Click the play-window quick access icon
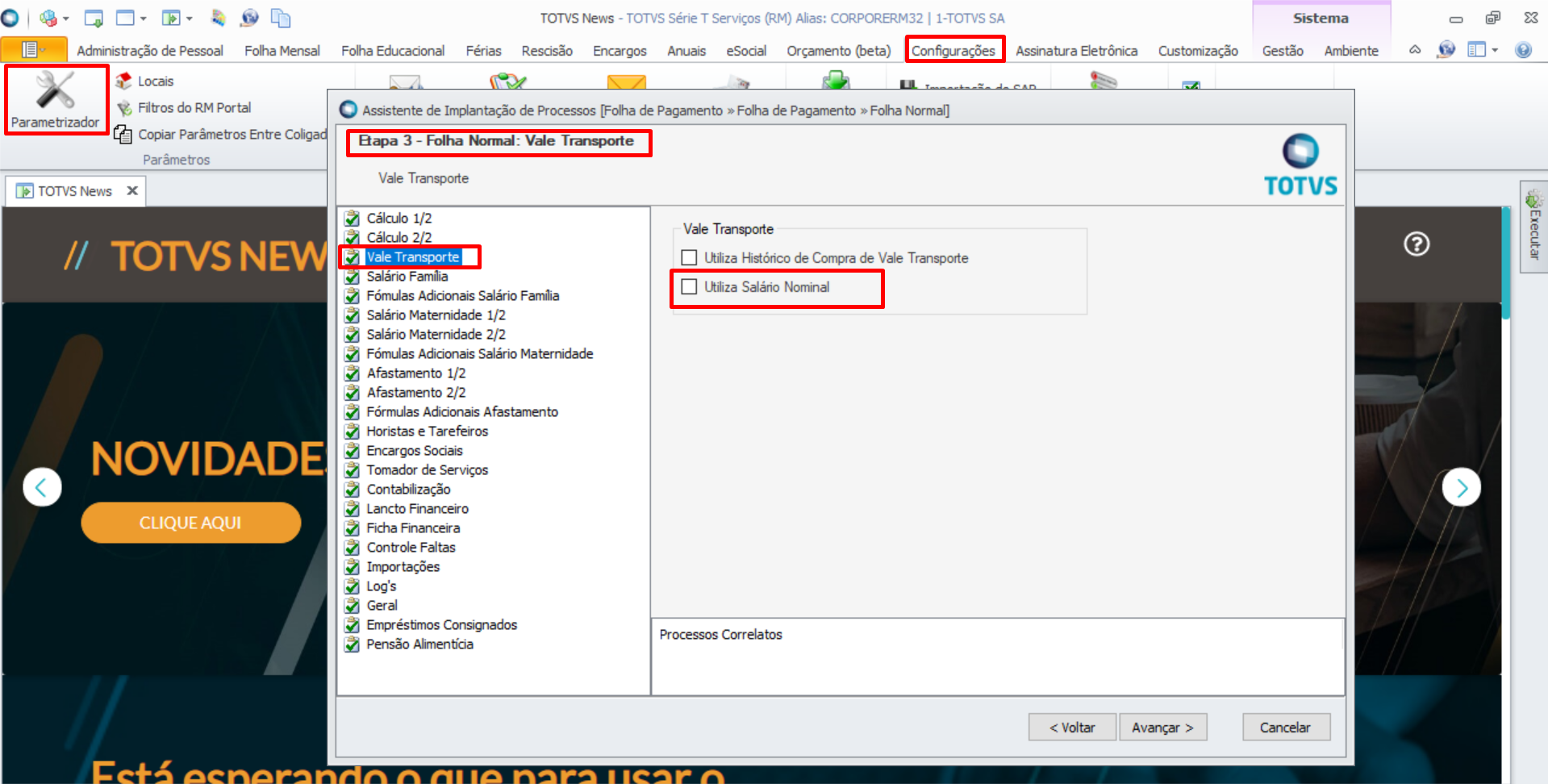Viewport: 1548px width, 784px height. tap(171, 18)
